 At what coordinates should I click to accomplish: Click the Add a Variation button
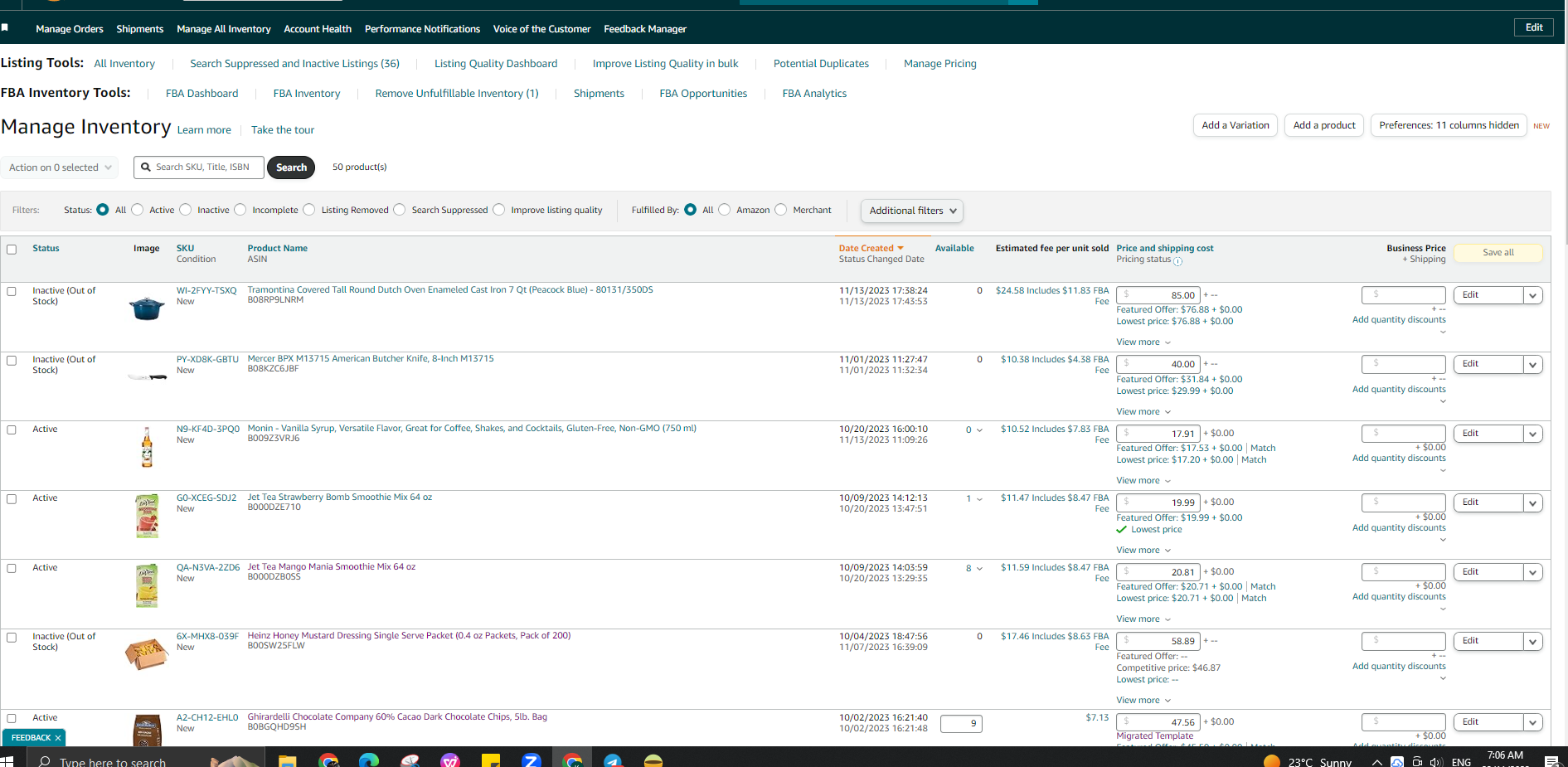click(1235, 125)
